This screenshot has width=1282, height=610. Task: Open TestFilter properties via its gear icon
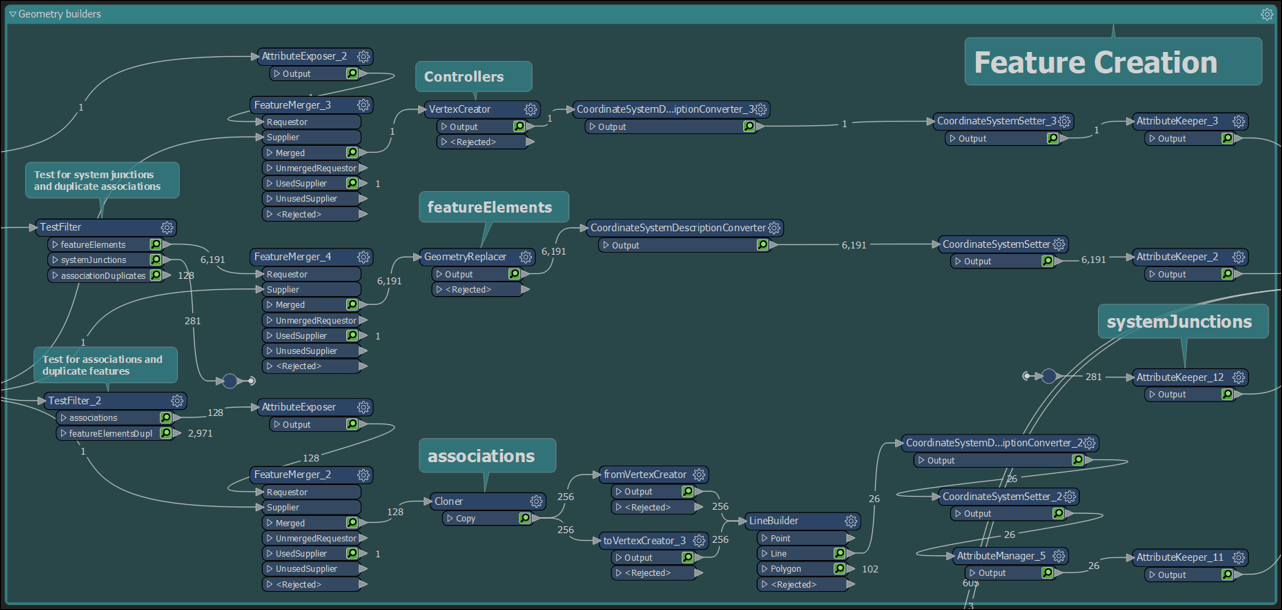click(x=167, y=227)
